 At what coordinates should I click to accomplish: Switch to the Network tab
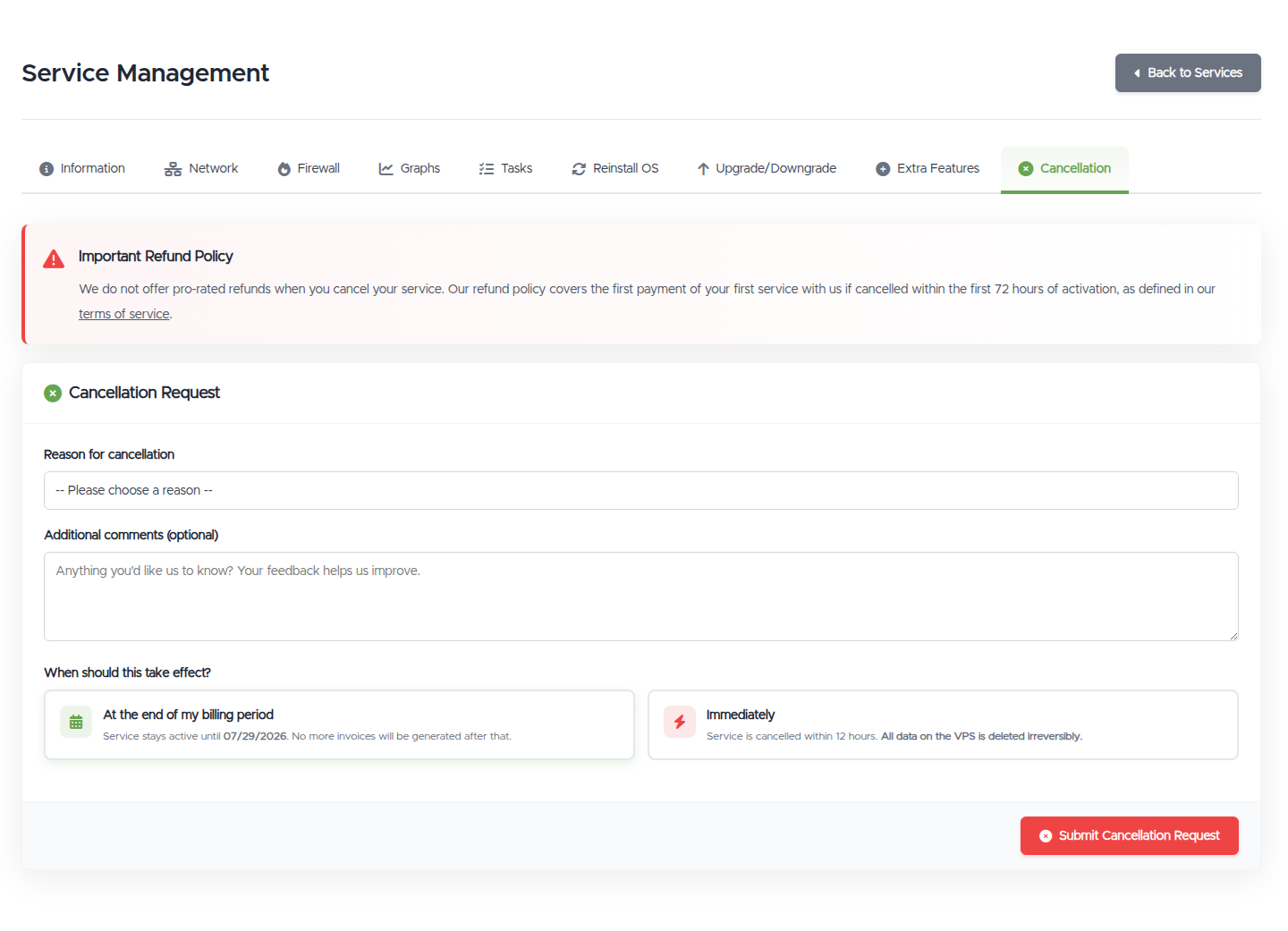(x=201, y=169)
